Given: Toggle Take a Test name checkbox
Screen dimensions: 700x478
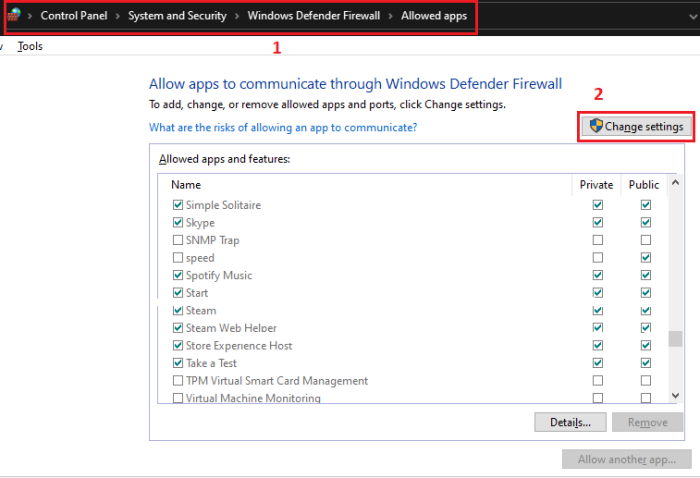Looking at the screenshot, I should [178, 363].
